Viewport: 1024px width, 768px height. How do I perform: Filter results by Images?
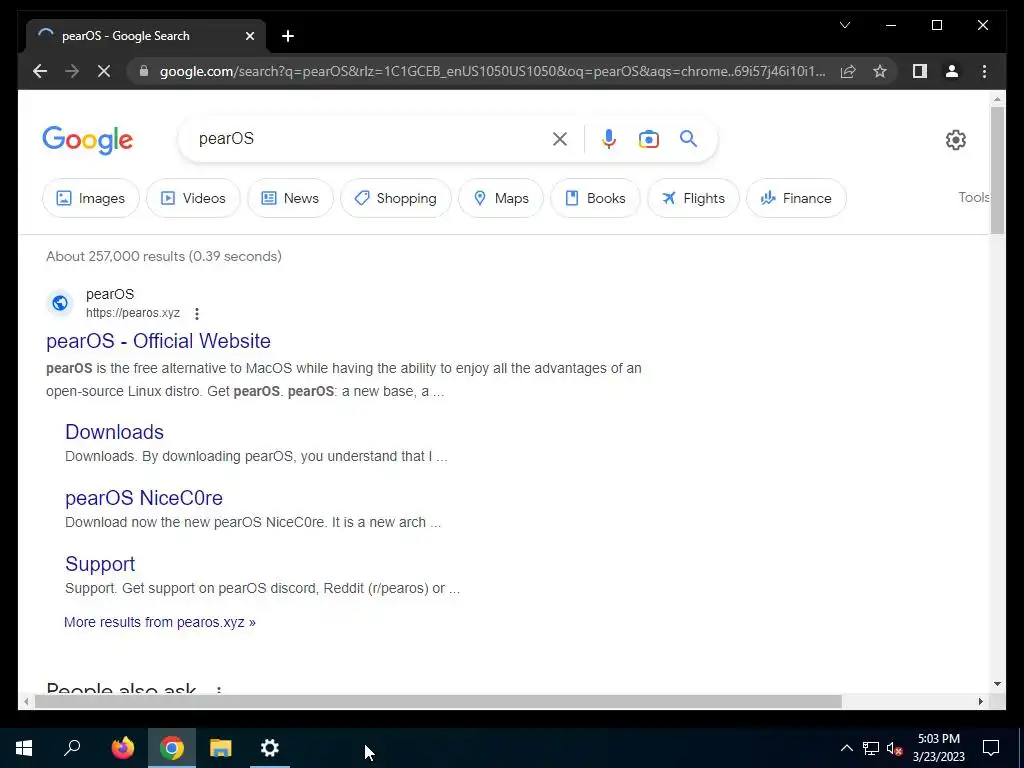[x=91, y=198]
